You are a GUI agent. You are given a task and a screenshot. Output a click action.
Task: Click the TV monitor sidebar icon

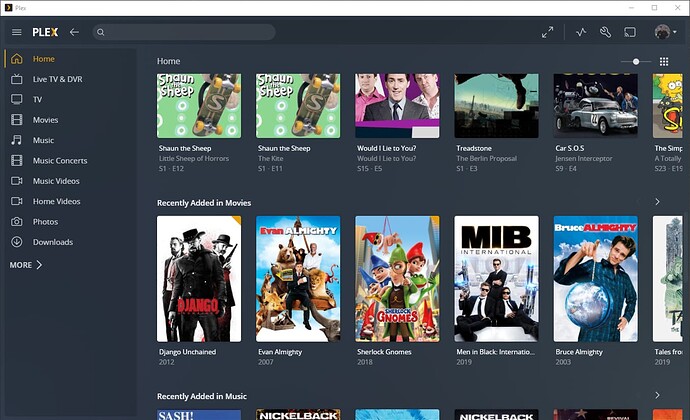(17, 99)
